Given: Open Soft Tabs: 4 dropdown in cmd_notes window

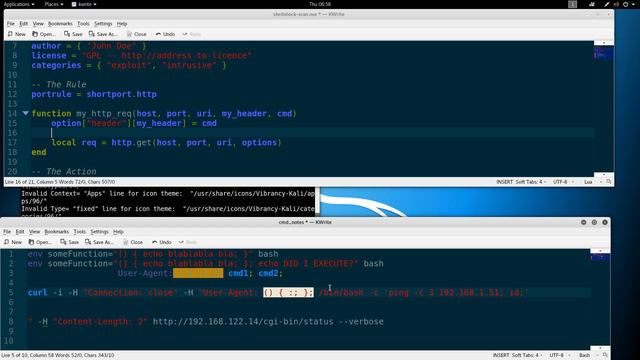Looking at the screenshot, I should coord(527,355).
